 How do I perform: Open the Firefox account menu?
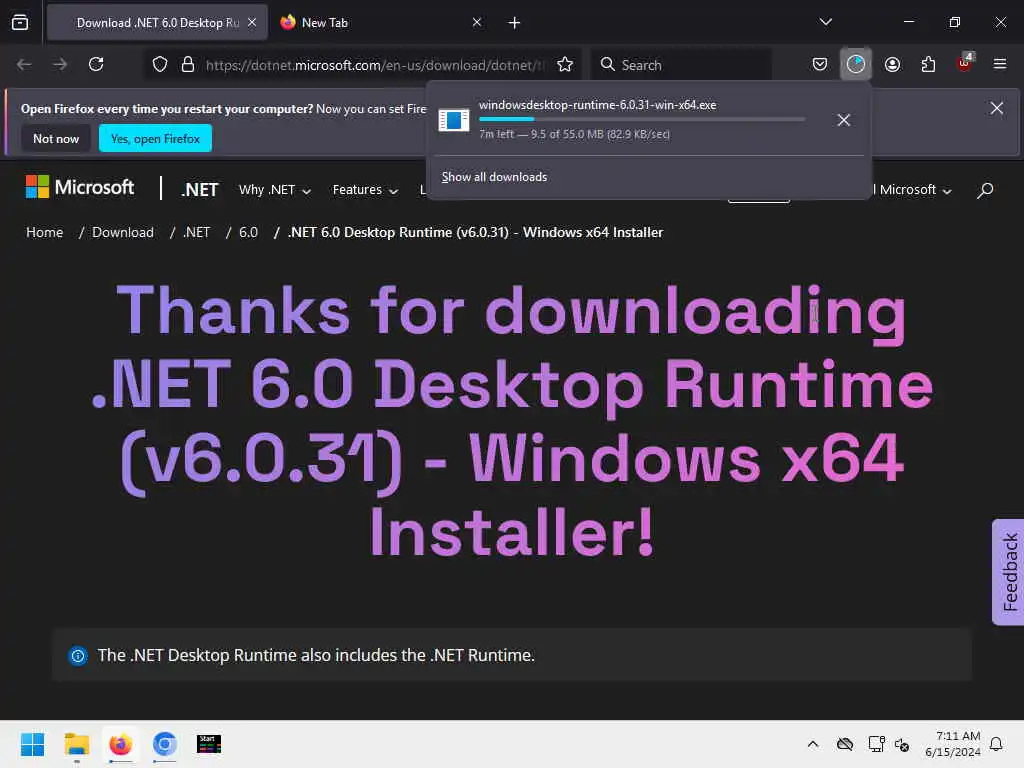892,64
